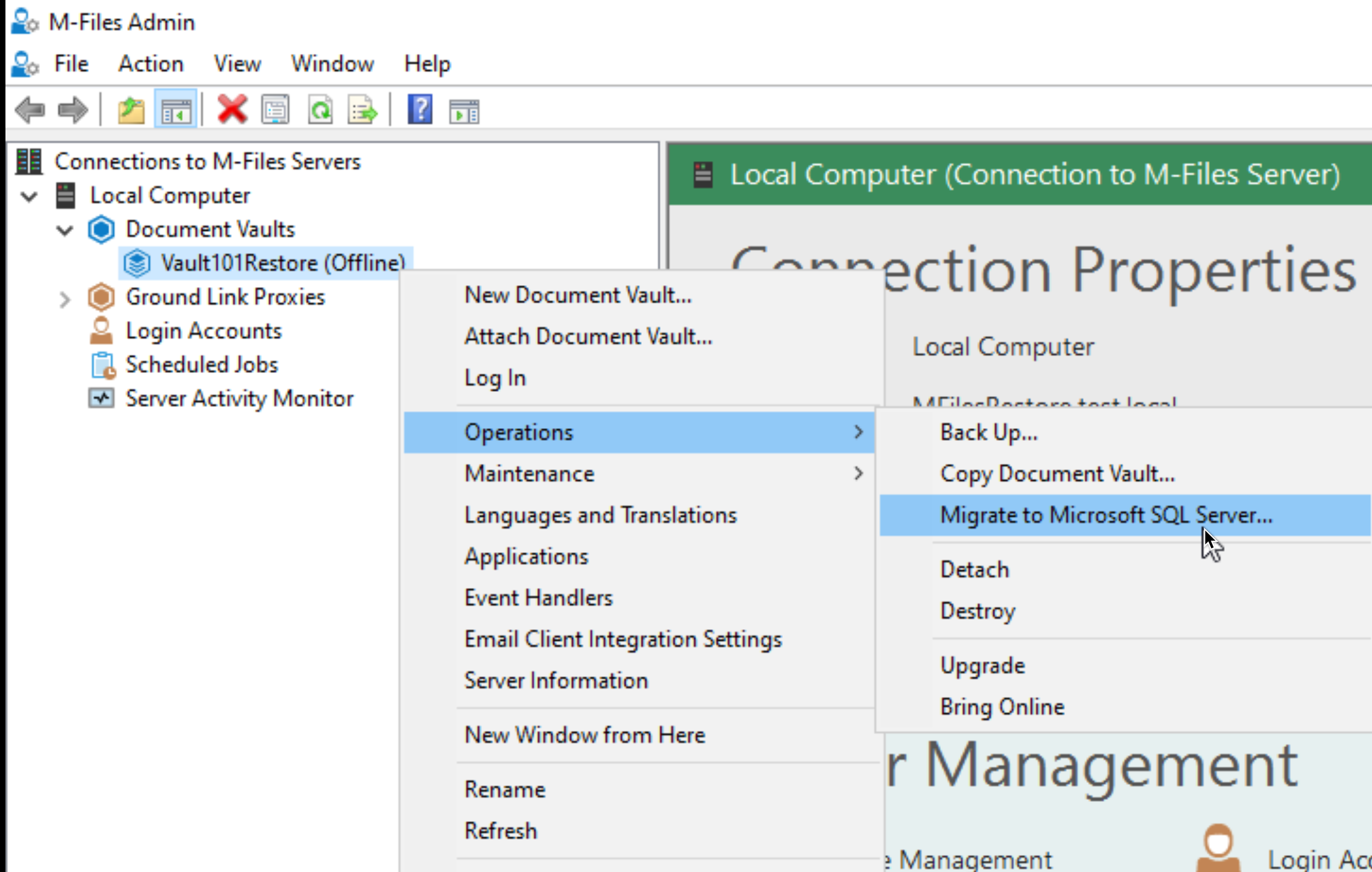Click the Login Accounts person icon
Screen dimensions: 1372x872
(101, 331)
